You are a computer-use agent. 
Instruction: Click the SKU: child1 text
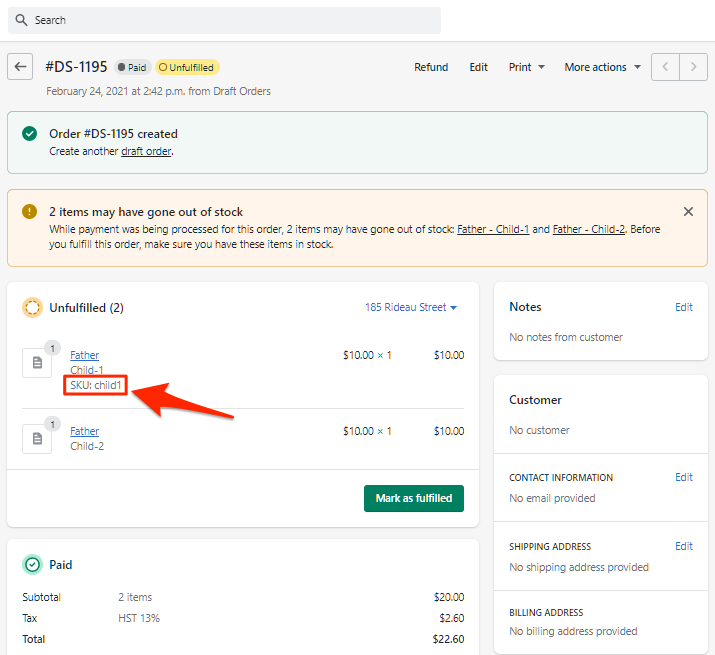[x=96, y=385]
